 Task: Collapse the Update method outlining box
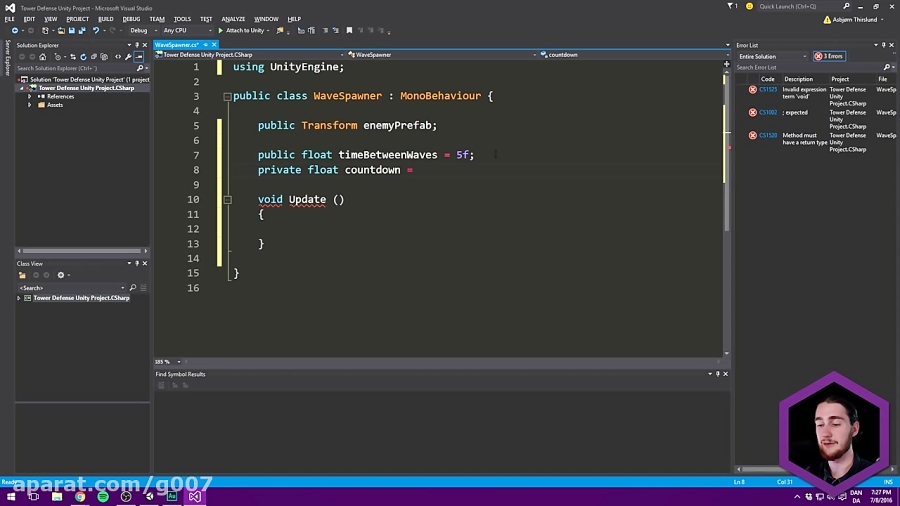coord(227,200)
